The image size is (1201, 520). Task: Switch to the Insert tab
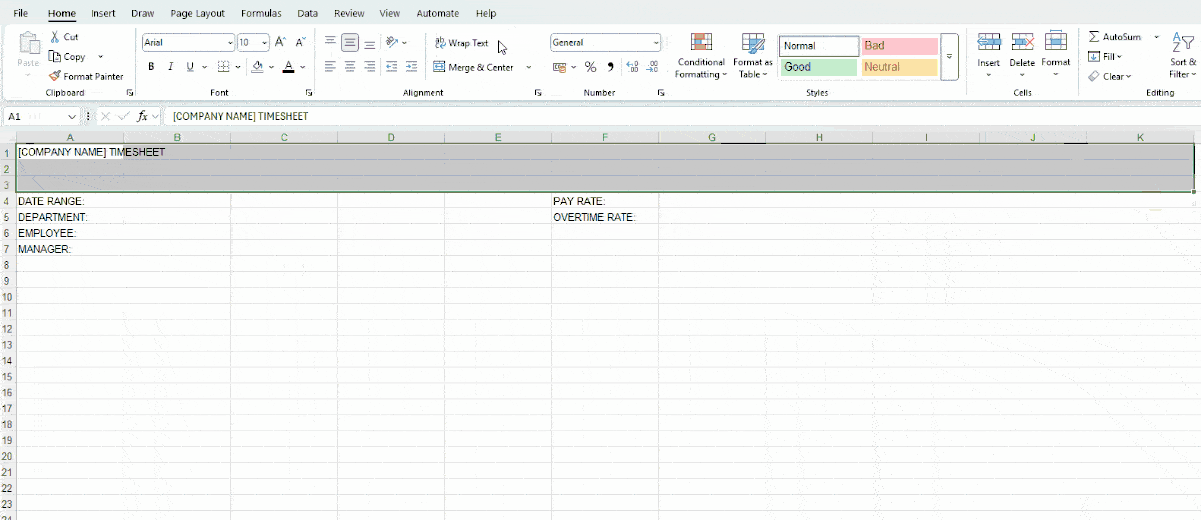103,13
